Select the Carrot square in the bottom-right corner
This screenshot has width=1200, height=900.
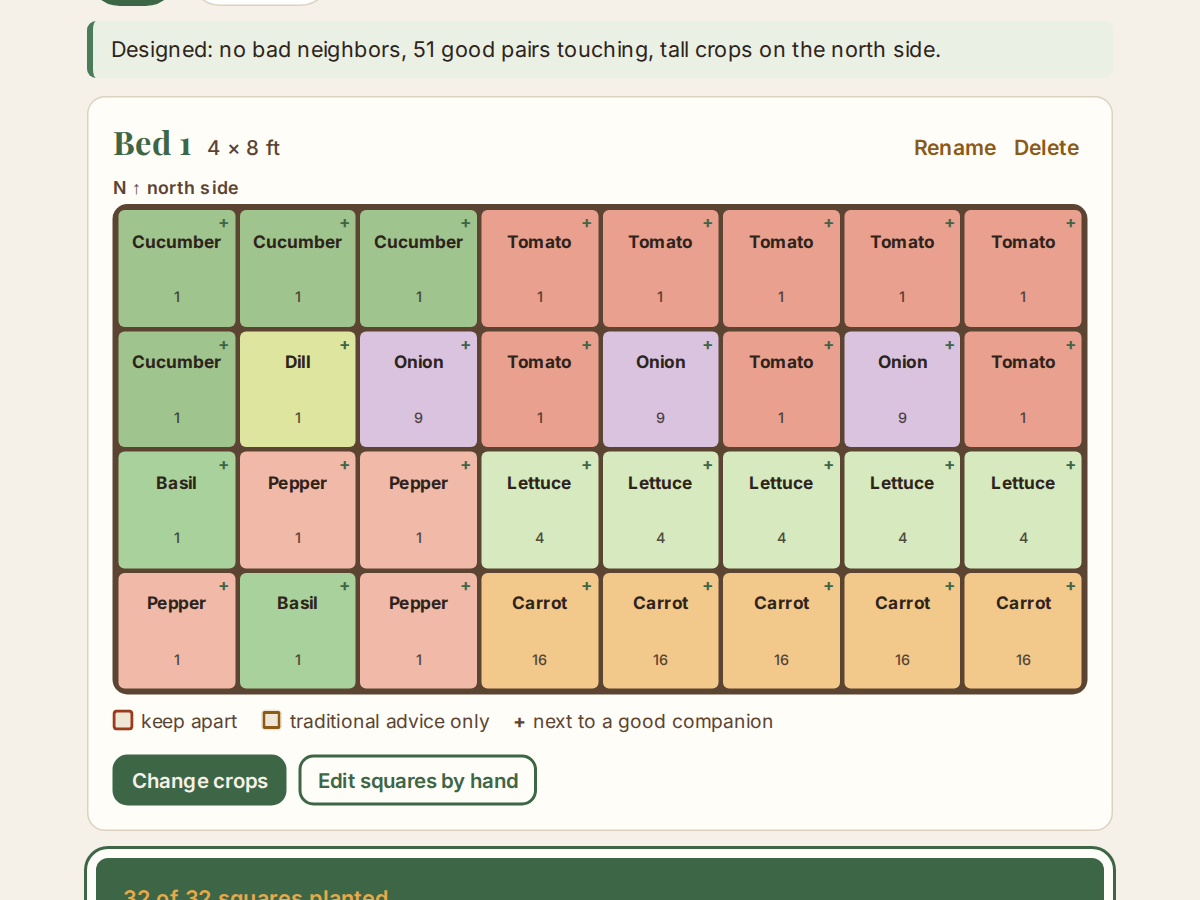tap(1023, 631)
